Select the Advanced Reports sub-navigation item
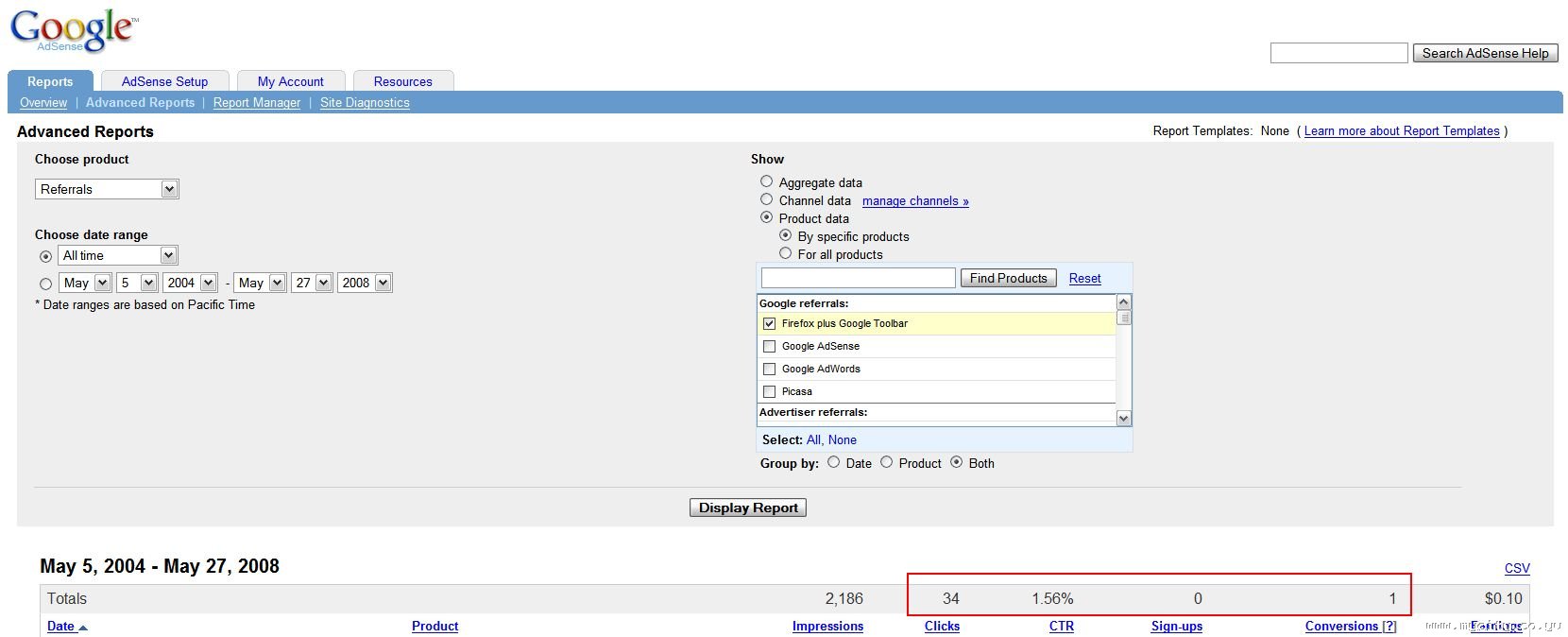This screenshot has height=637, width=1568. [x=141, y=103]
